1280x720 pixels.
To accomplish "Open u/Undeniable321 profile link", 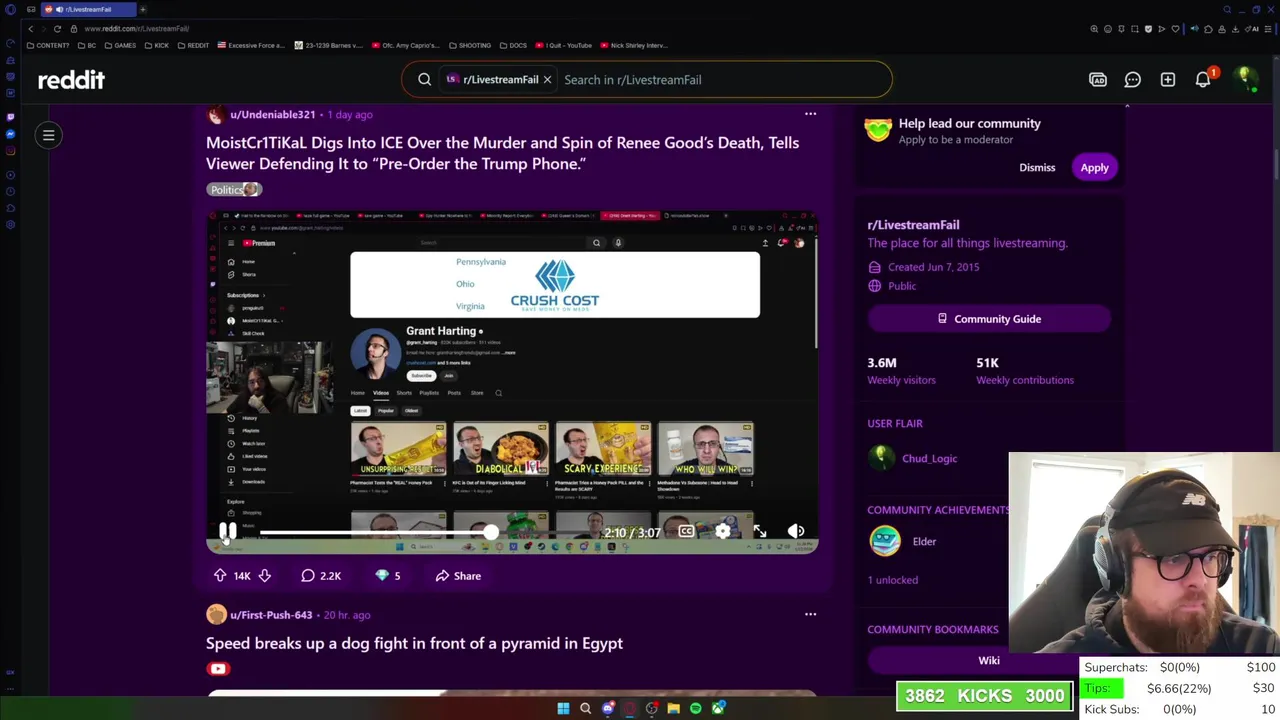I will click(x=272, y=114).
